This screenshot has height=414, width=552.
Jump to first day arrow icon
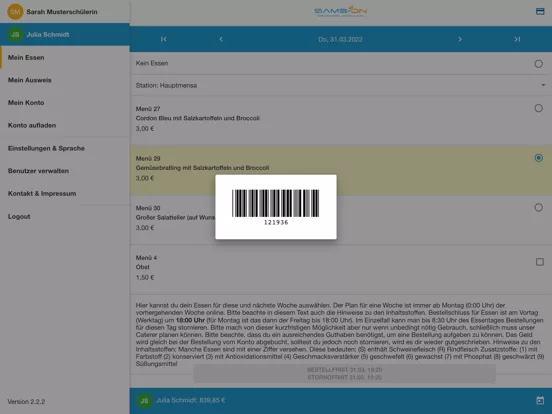(164, 39)
